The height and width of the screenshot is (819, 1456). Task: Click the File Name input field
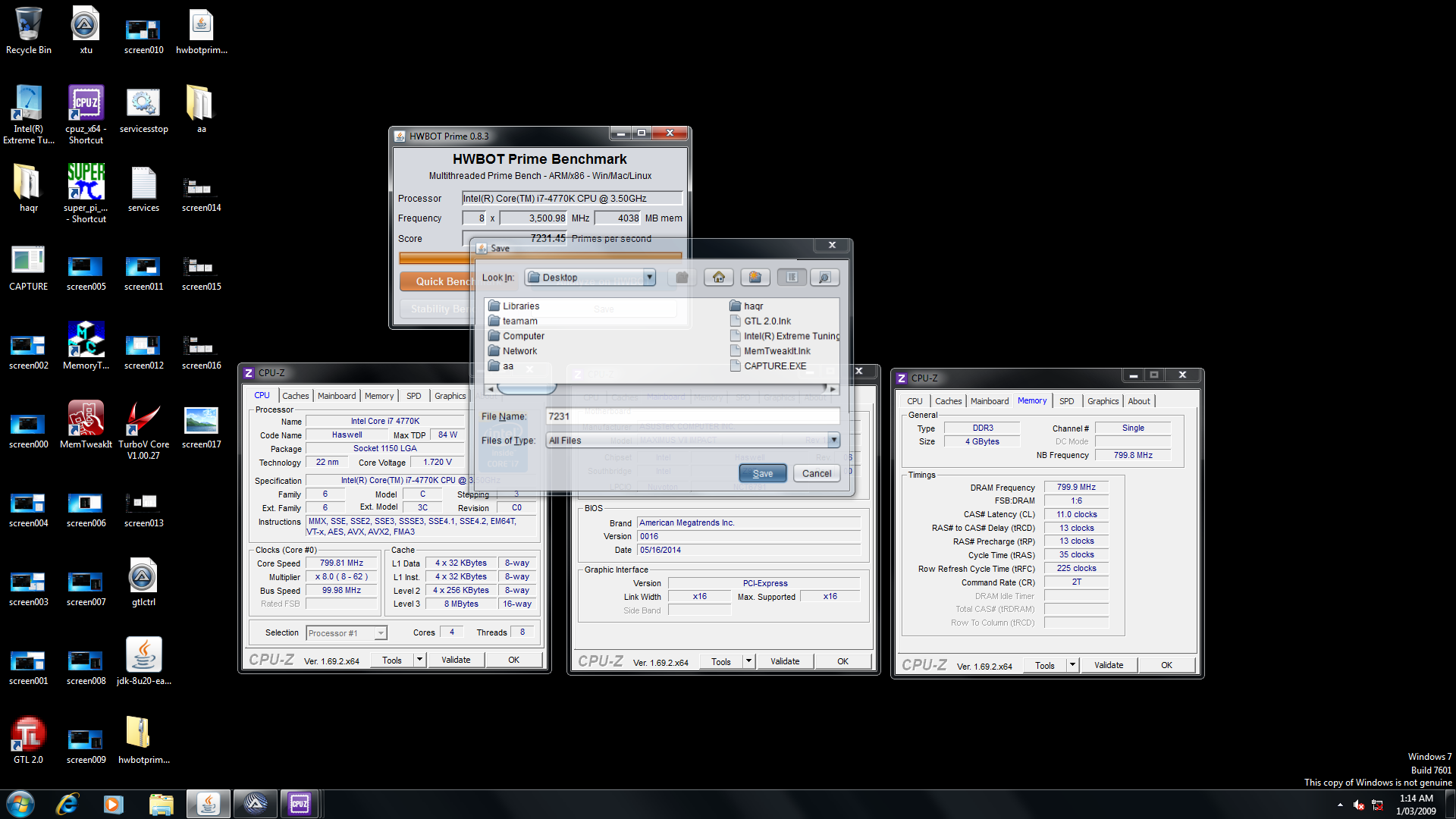click(x=692, y=416)
